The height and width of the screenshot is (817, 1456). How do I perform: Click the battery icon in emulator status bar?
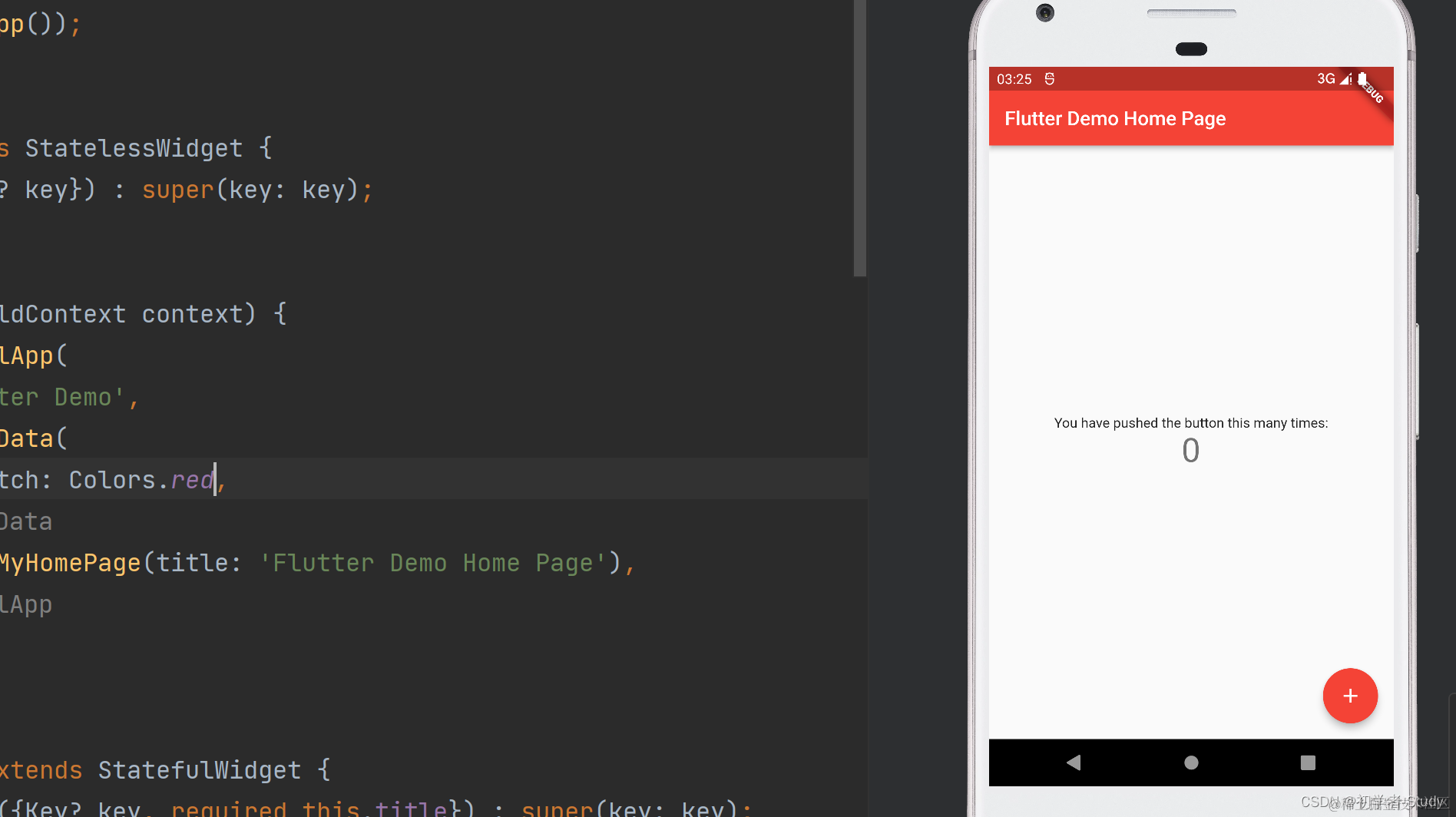tap(1362, 78)
